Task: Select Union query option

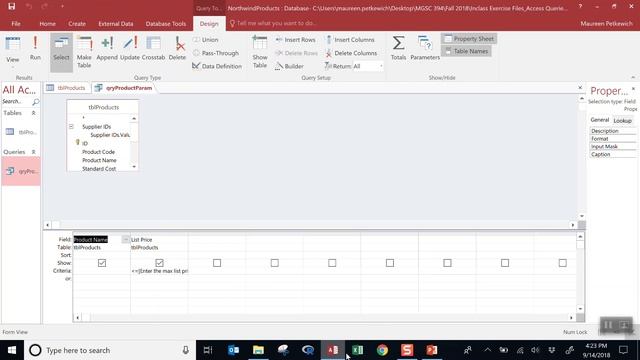Action: coord(206,40)
